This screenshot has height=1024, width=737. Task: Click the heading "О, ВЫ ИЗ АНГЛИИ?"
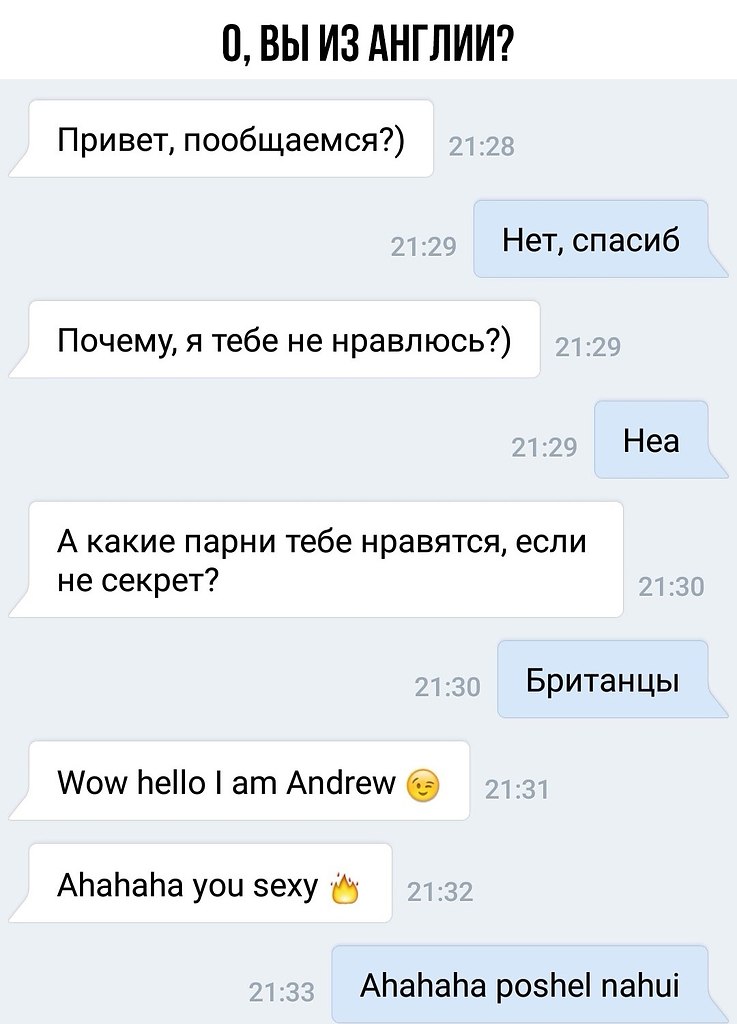click(x=368, y=43)
